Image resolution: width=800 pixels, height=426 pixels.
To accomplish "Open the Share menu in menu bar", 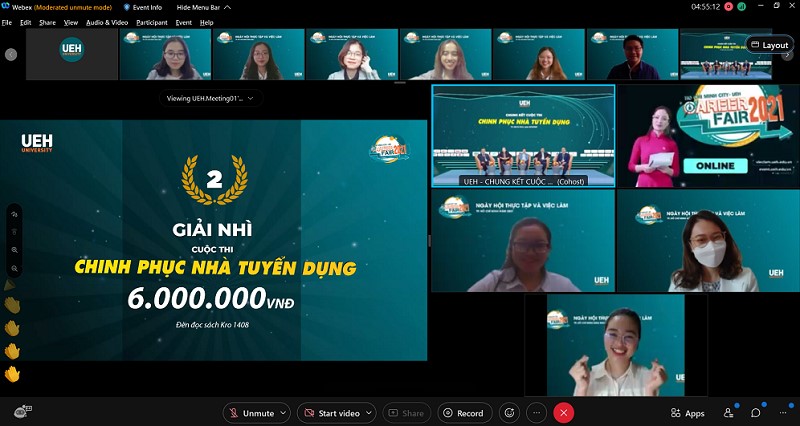I will 47,22.
